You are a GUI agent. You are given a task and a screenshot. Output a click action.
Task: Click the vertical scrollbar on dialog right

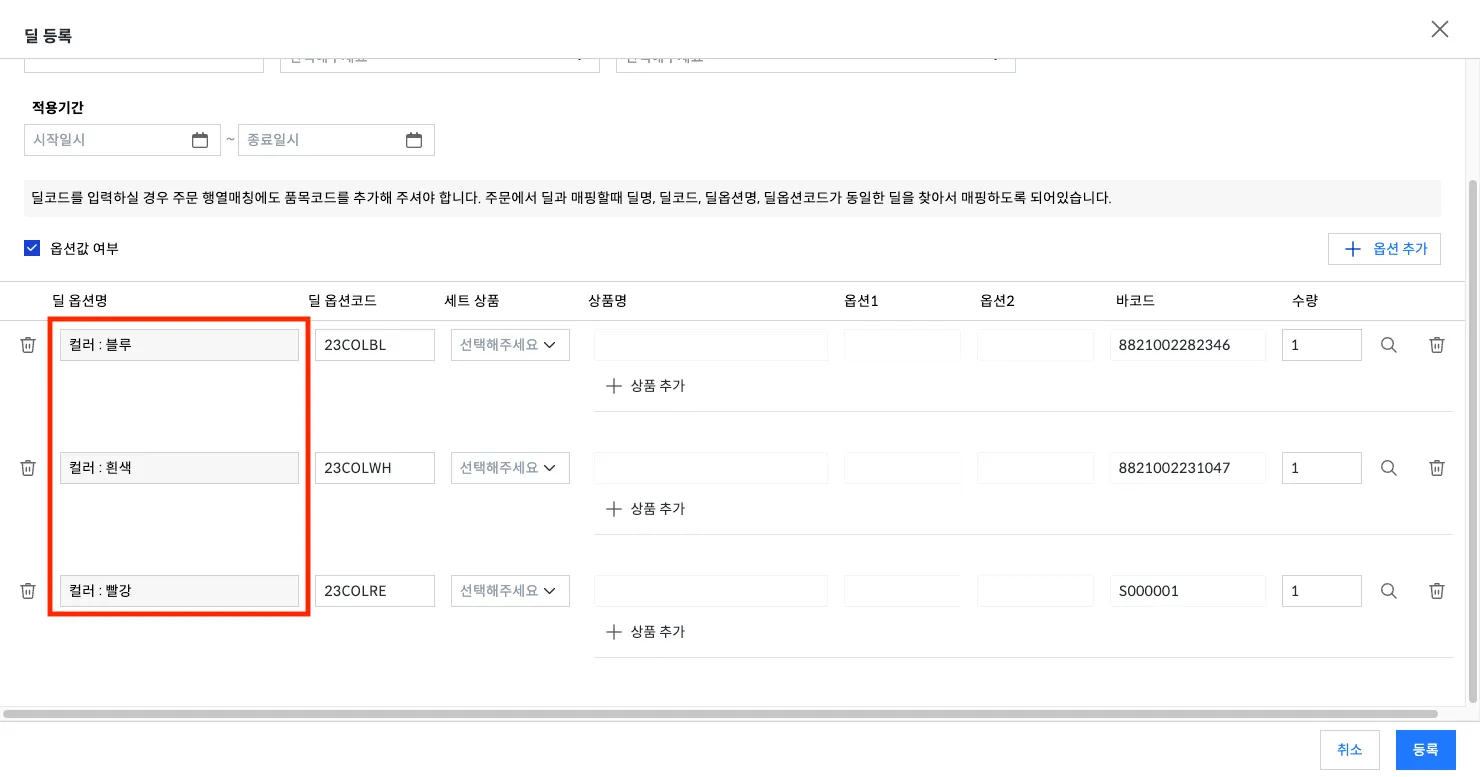[x=1473, y=440]
